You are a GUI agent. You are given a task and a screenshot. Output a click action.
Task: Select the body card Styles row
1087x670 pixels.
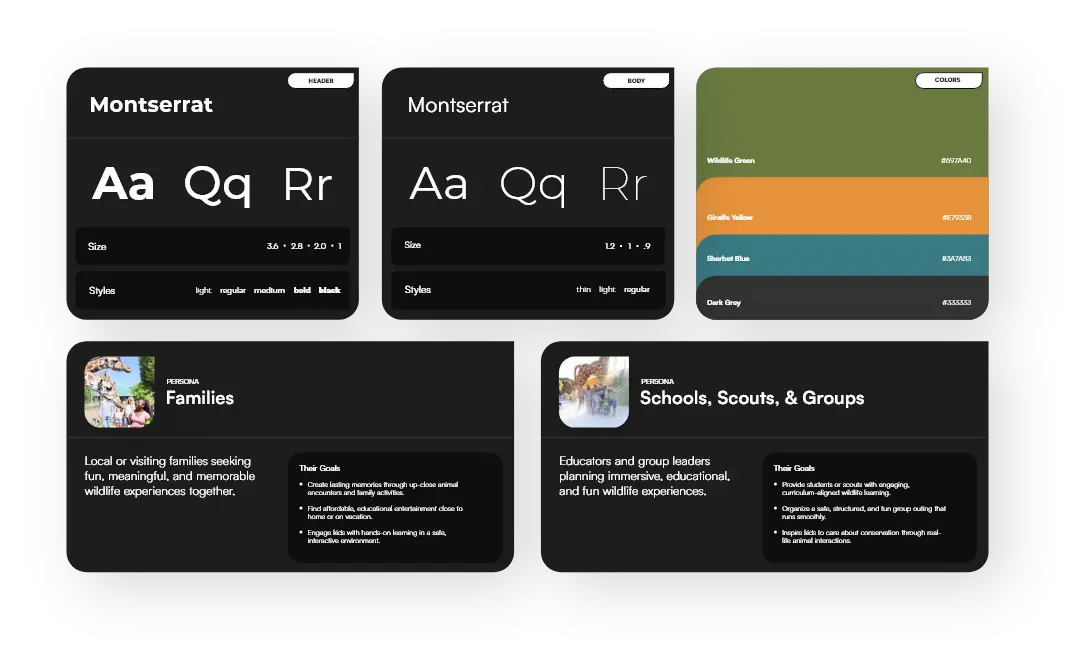point(527,290)
